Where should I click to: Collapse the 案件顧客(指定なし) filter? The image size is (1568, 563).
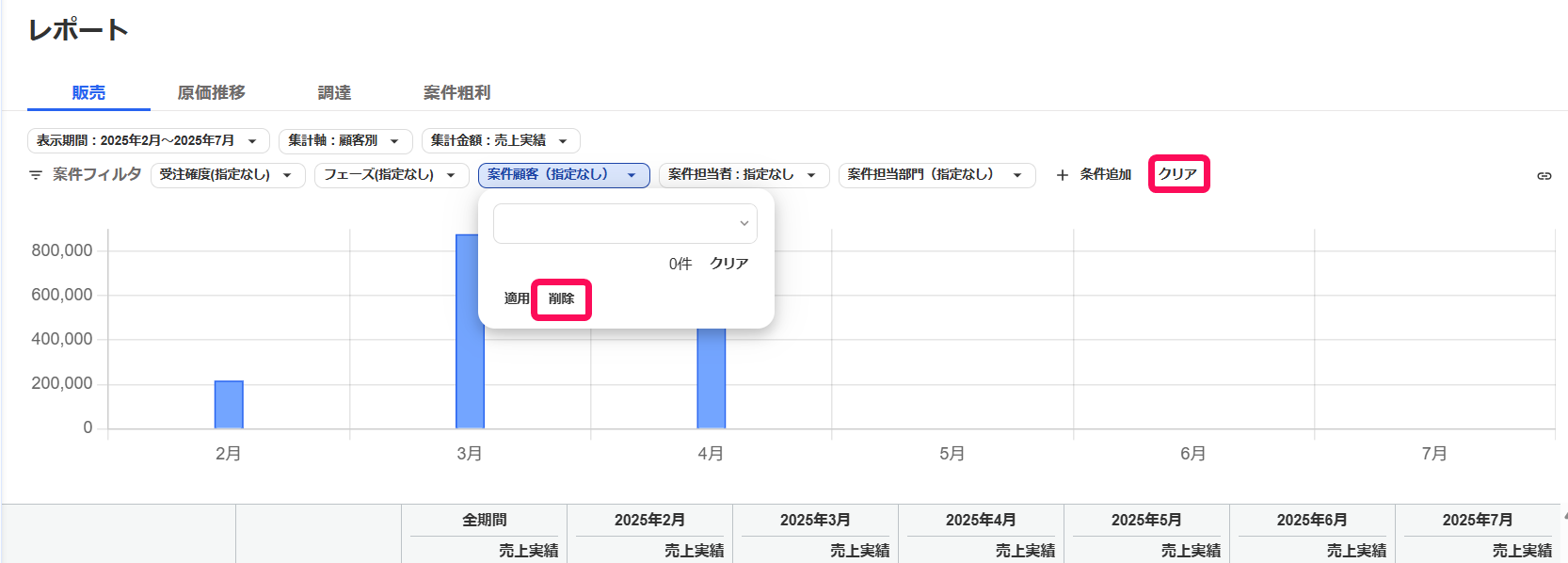click(564, 175)
